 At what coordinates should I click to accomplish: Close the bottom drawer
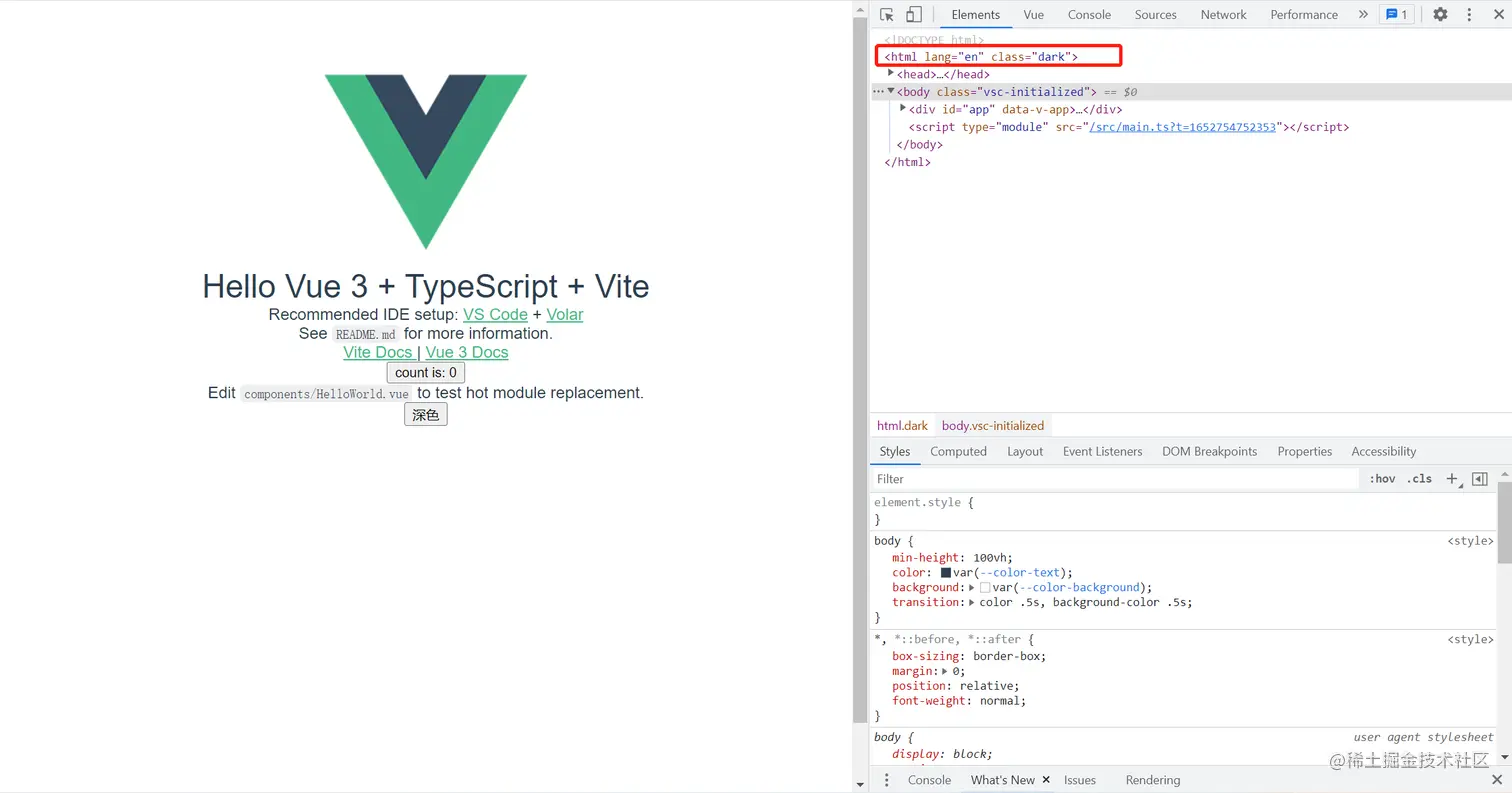click(1497, 780)
